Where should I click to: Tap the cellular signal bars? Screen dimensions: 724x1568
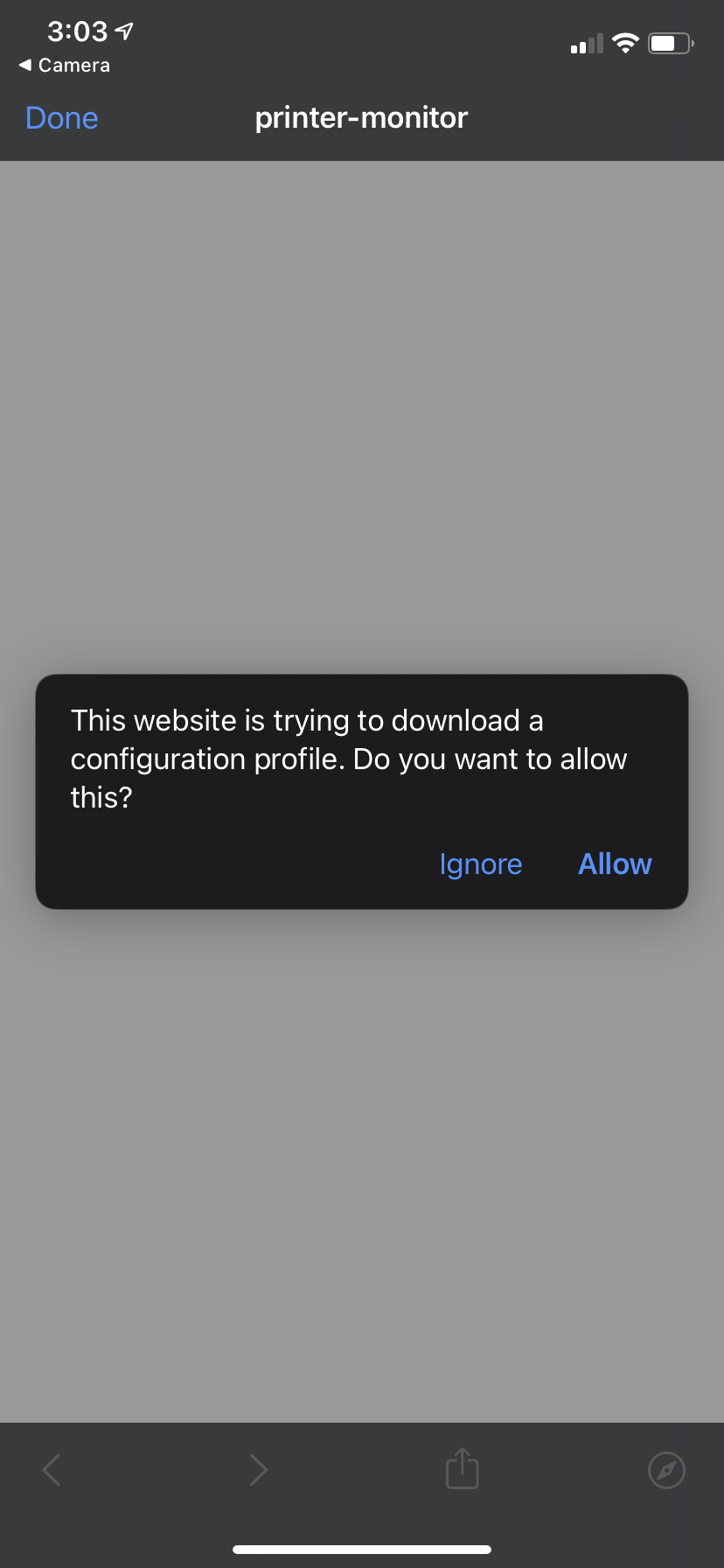click(587, 44)
